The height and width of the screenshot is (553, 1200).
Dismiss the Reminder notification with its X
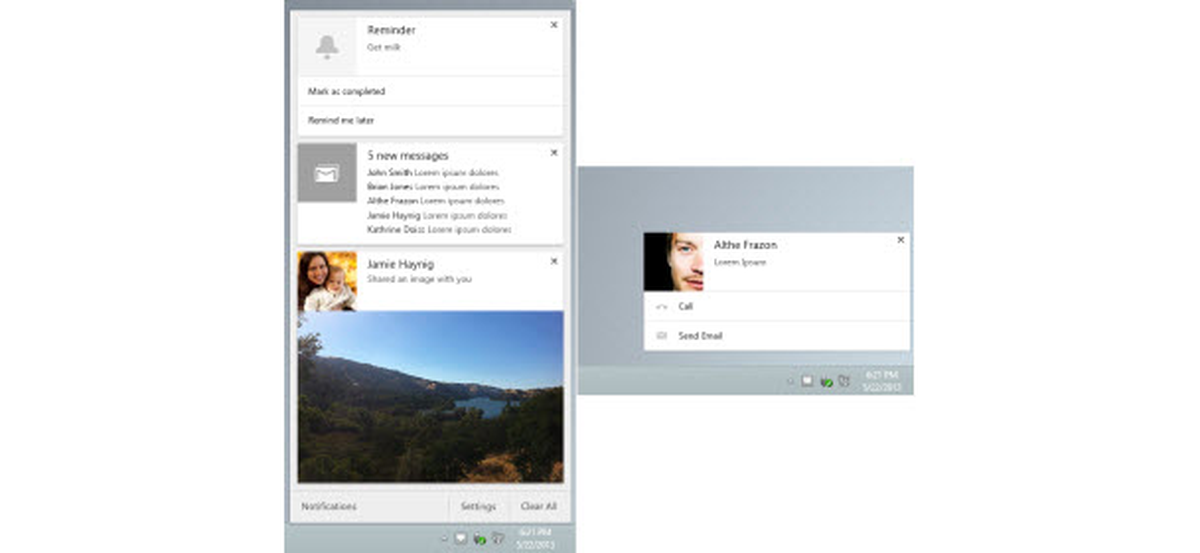point(554,25)
